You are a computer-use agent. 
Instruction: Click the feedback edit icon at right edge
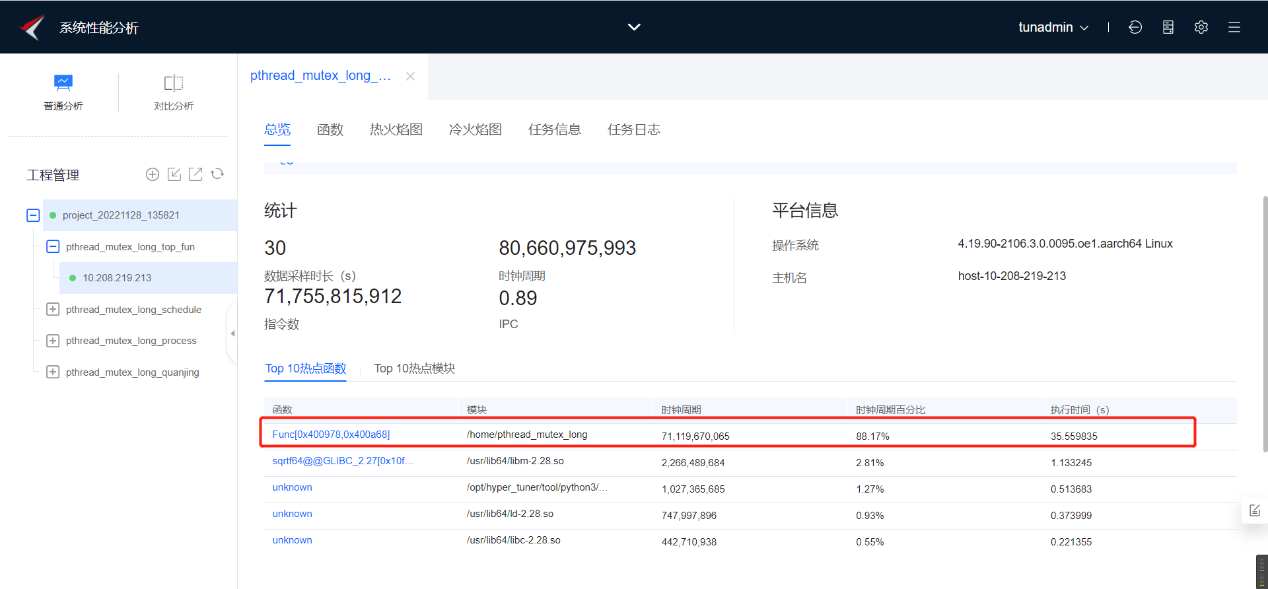pos(1254,510)
